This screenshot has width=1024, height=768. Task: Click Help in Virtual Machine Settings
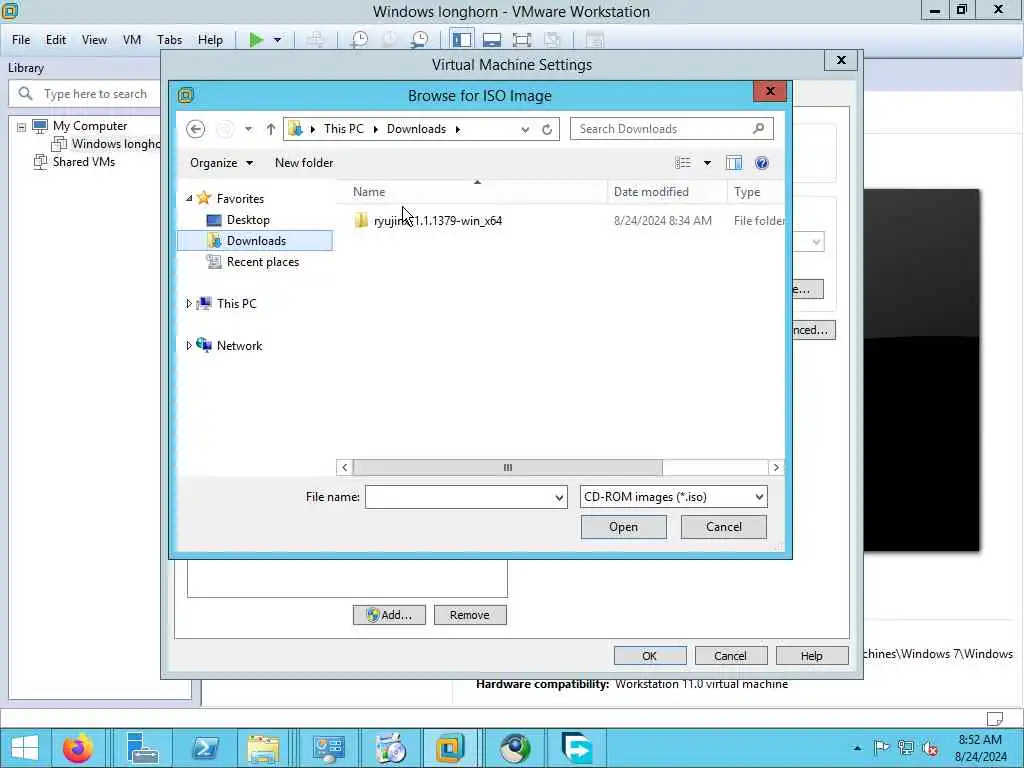[x=812, y=656]
